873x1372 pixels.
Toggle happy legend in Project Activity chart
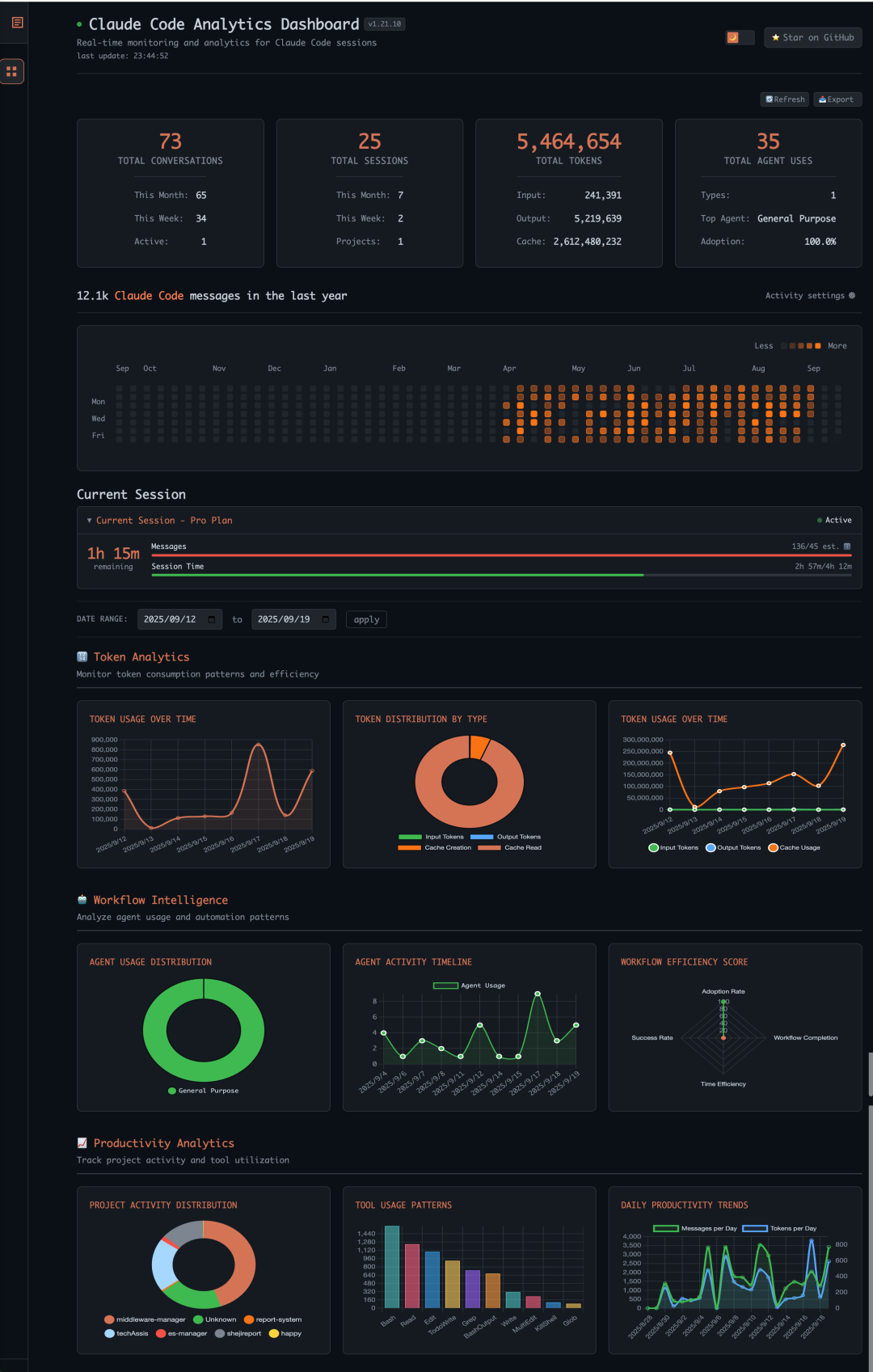[285, 1333]
